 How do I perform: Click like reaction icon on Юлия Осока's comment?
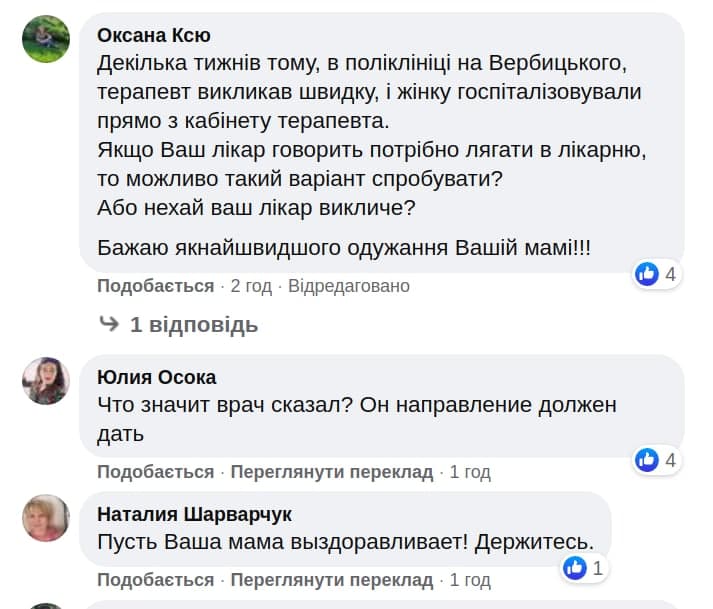[647, 460]
